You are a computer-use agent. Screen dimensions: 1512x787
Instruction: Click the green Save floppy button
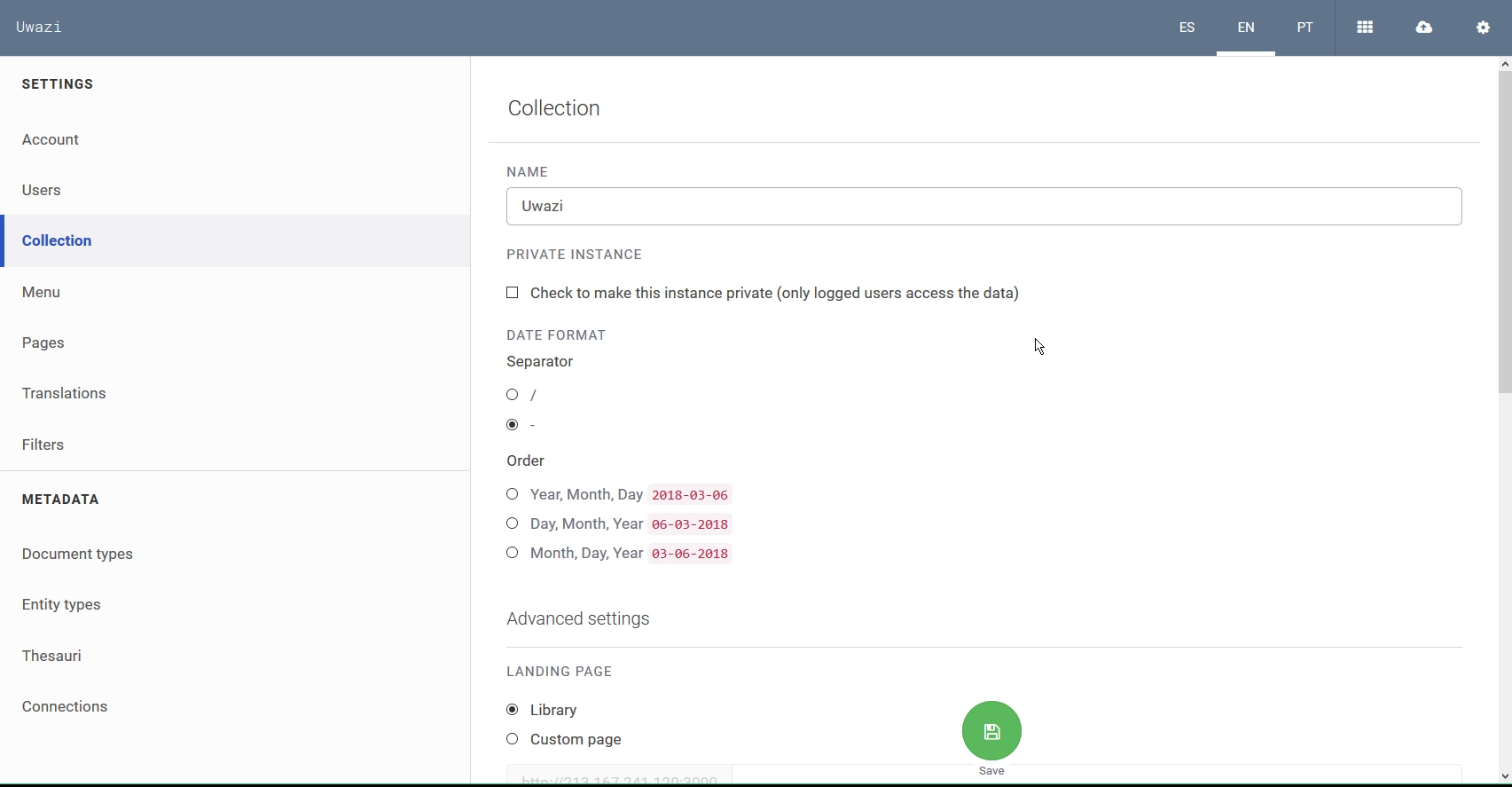pyautogui.click(x=991, y=731)
